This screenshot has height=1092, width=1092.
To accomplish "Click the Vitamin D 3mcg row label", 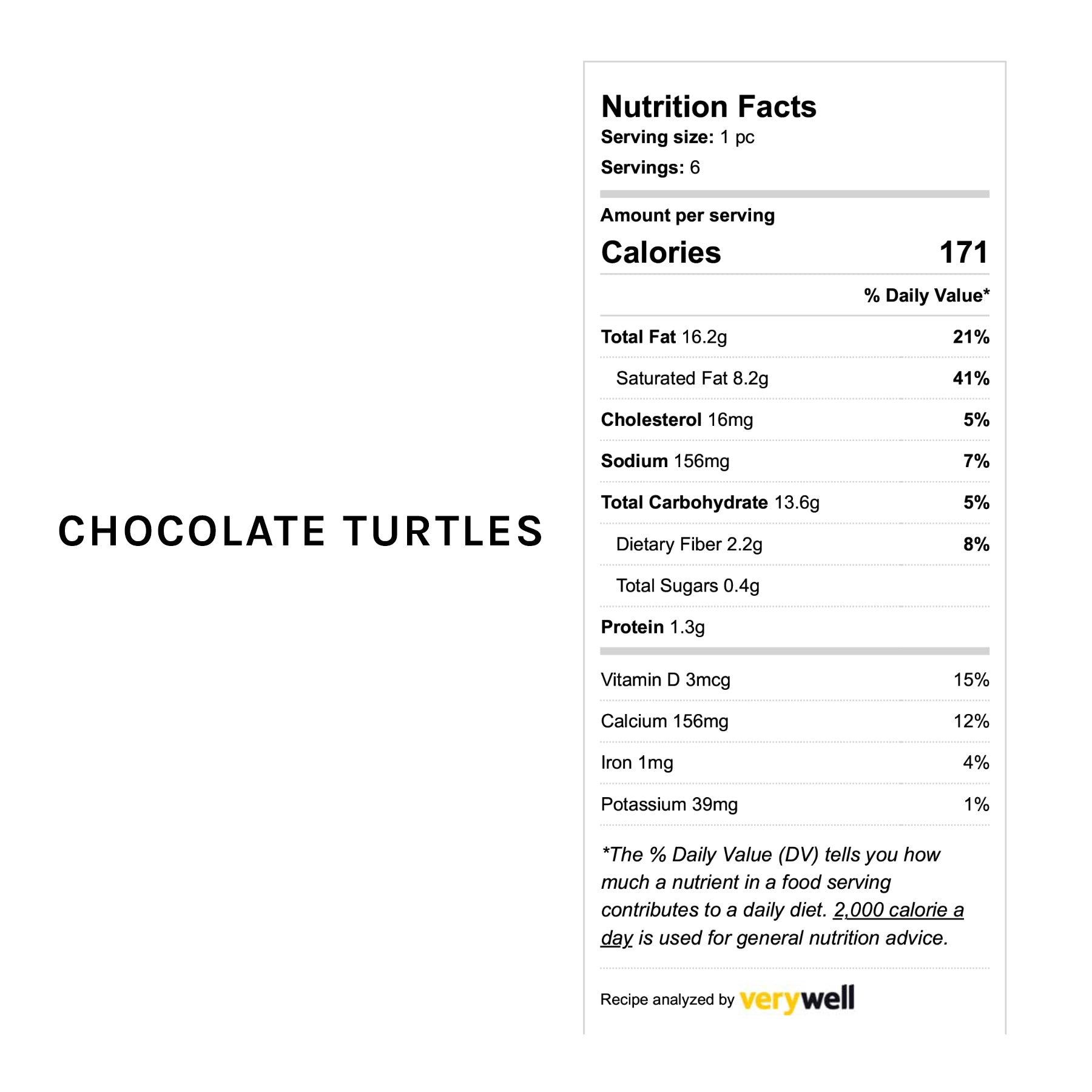I will tap(666, 679).
